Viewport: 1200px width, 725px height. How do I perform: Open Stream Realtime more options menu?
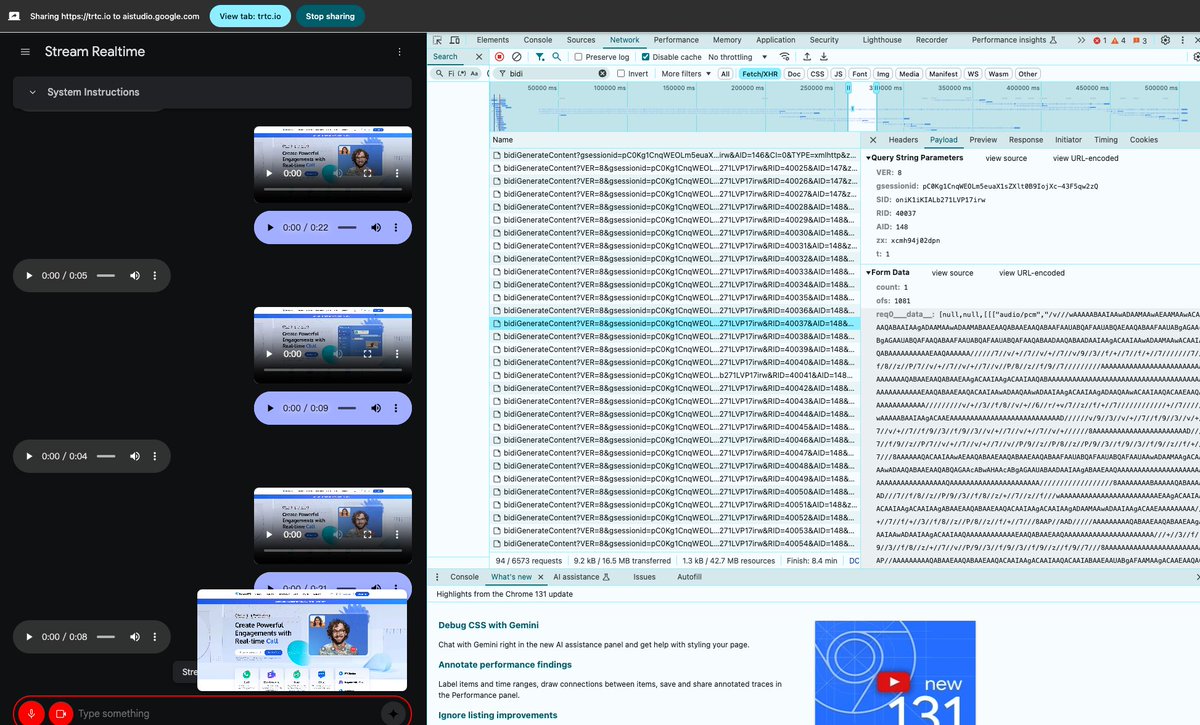click(399, 52)
